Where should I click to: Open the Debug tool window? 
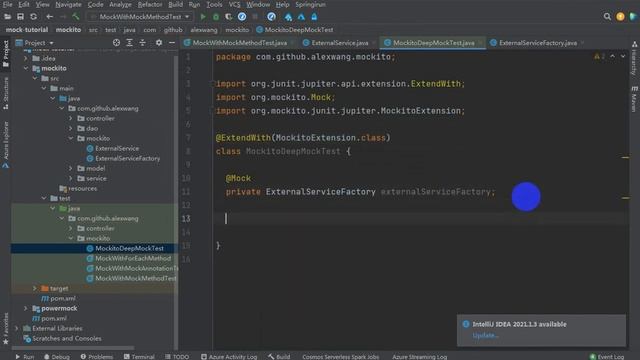pyautogui.click(x=57, y=357)
